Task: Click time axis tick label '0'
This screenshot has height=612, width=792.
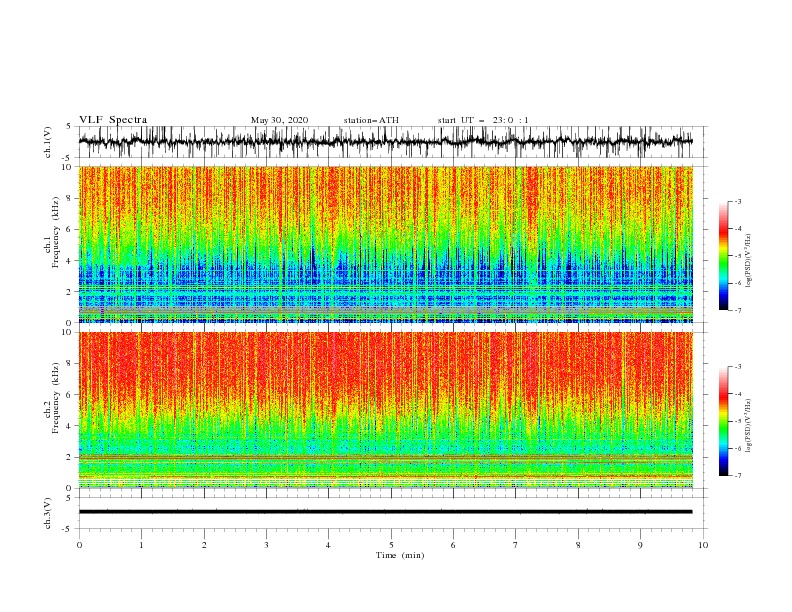Action: pos(79,545)
